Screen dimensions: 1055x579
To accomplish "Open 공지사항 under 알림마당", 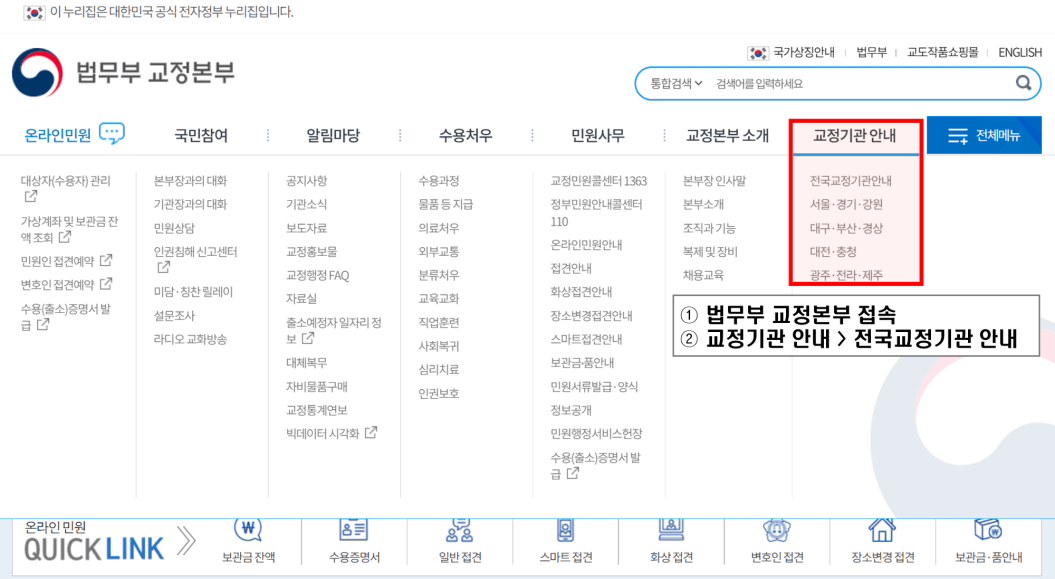I will click(x=306, y=181).
